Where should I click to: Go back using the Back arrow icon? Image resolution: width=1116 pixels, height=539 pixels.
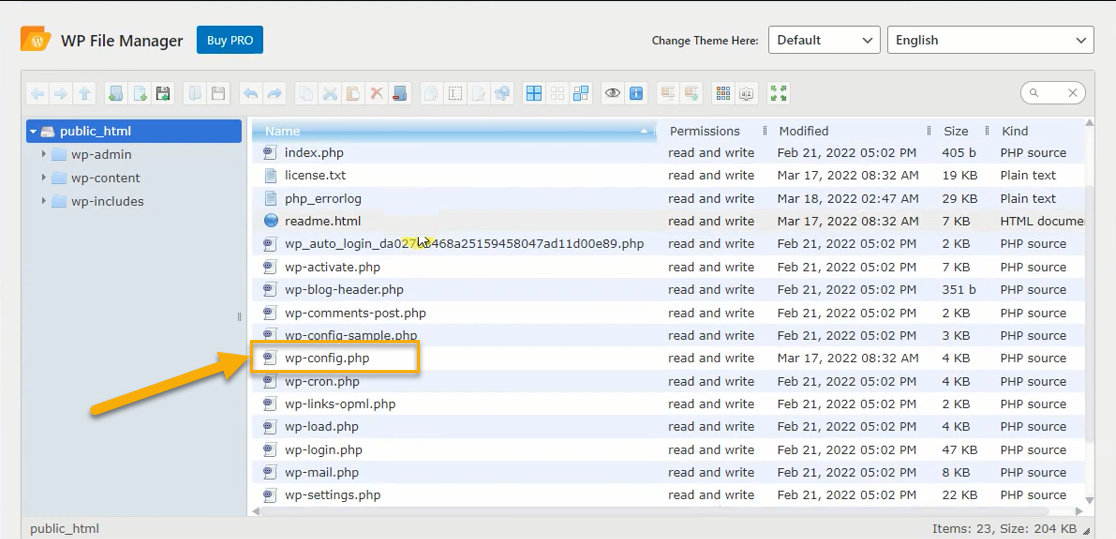(38, 93)
